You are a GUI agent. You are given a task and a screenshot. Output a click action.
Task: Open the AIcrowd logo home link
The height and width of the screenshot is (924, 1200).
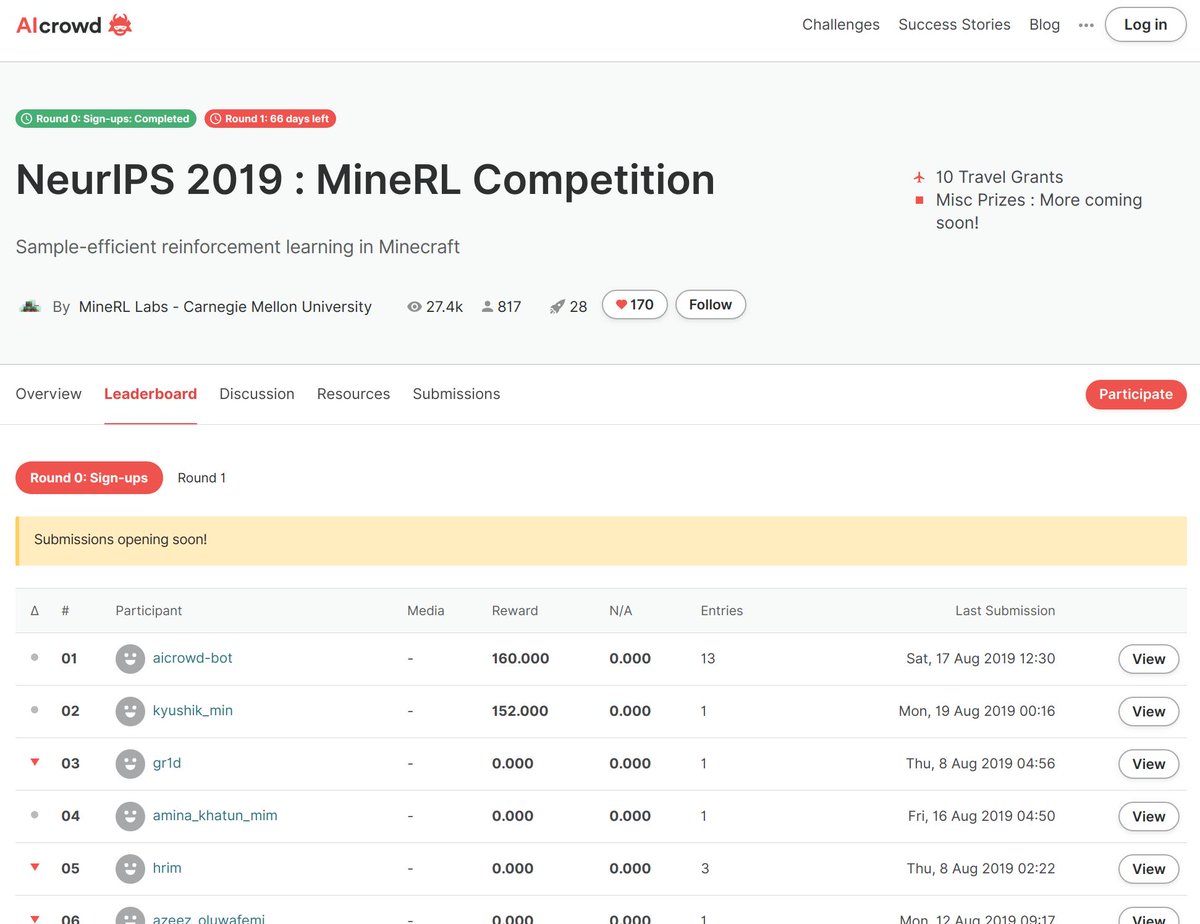[74, 25]
